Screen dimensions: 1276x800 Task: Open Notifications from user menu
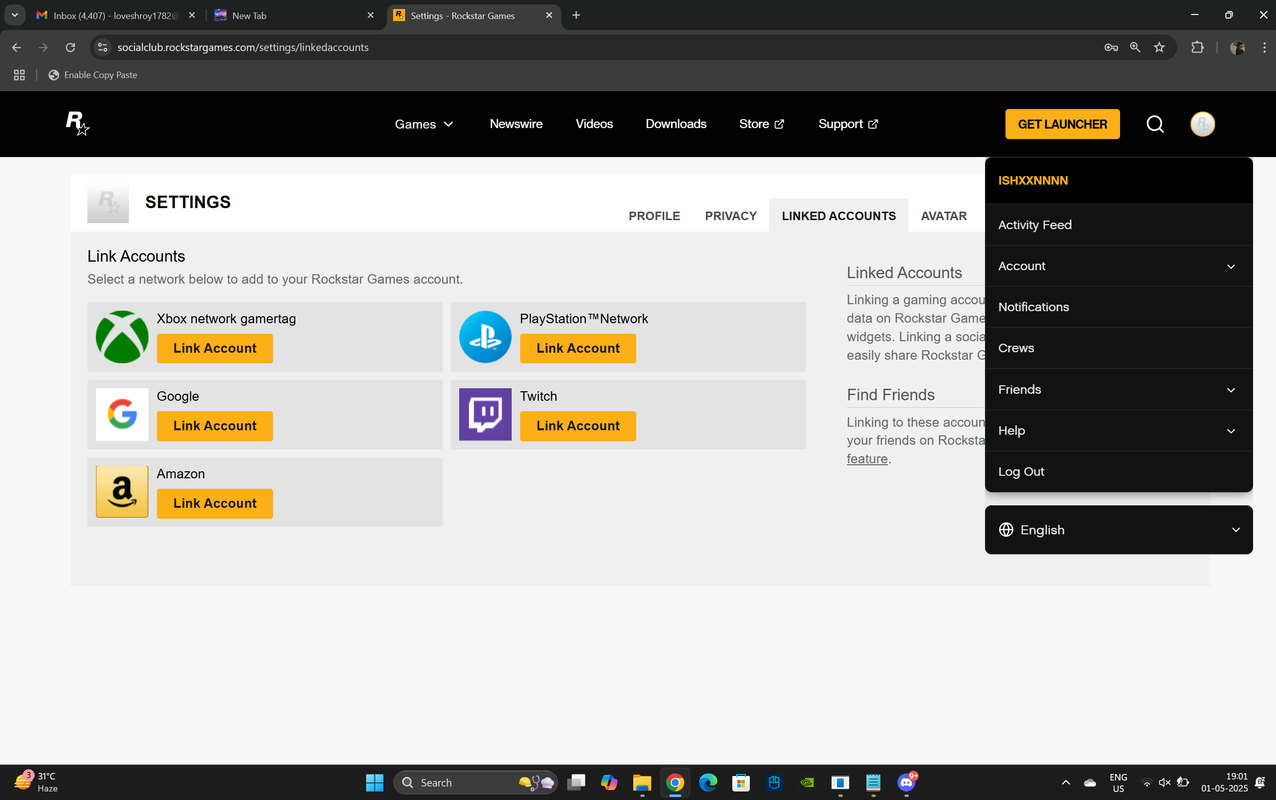point(1119,307)
